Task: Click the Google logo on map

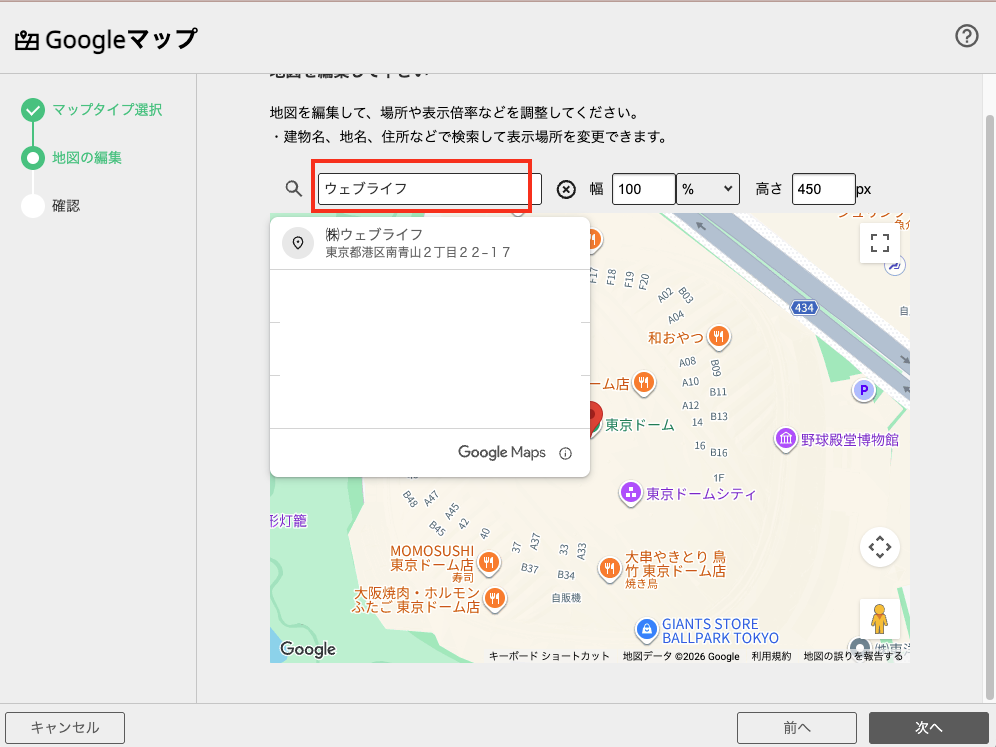Action: [308, 649]
